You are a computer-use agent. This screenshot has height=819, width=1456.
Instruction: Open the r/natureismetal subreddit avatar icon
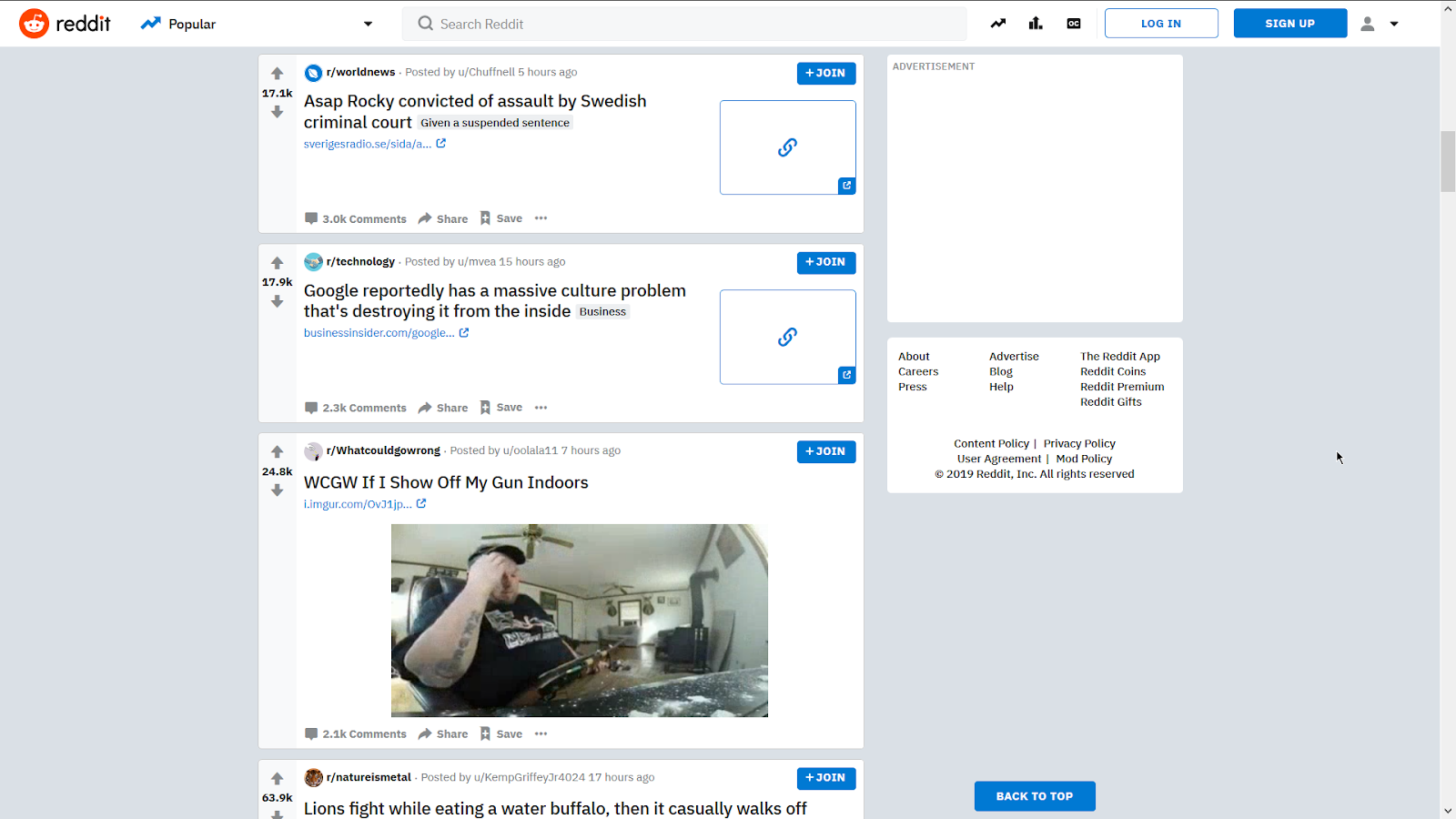[313, 778]
